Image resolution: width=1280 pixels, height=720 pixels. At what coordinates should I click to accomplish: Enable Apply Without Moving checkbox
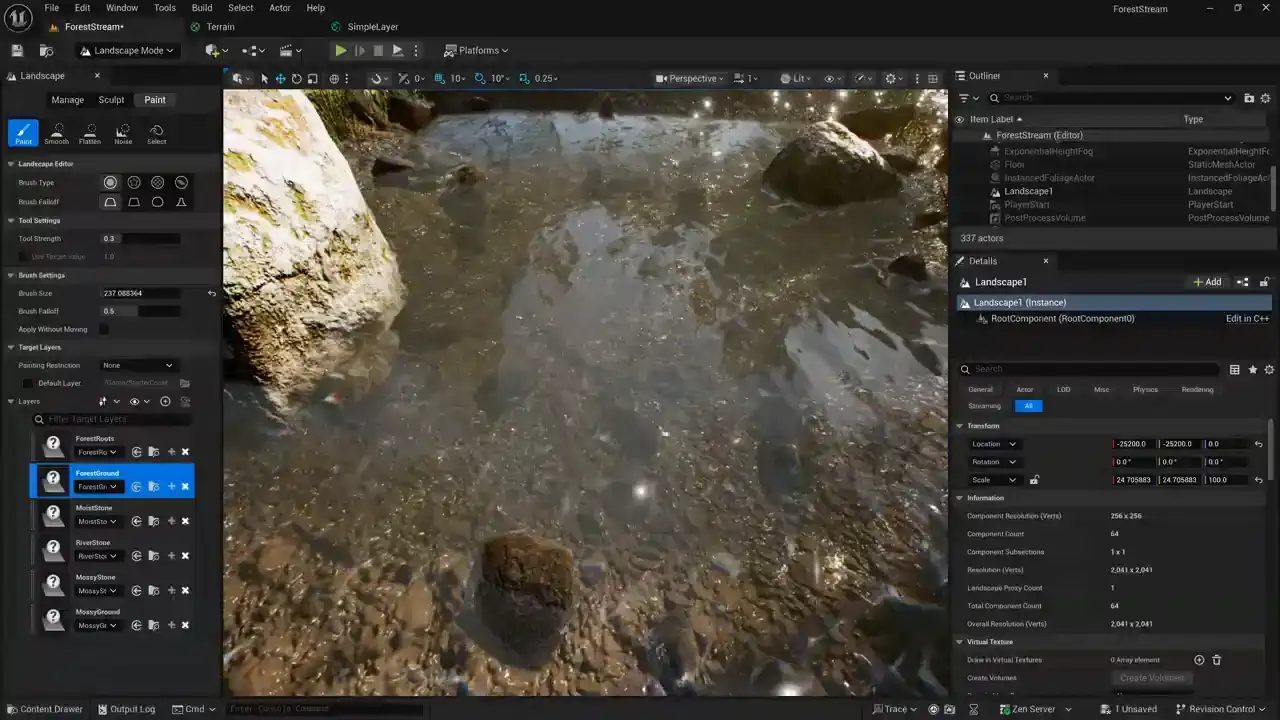click(x=104, y=329)
